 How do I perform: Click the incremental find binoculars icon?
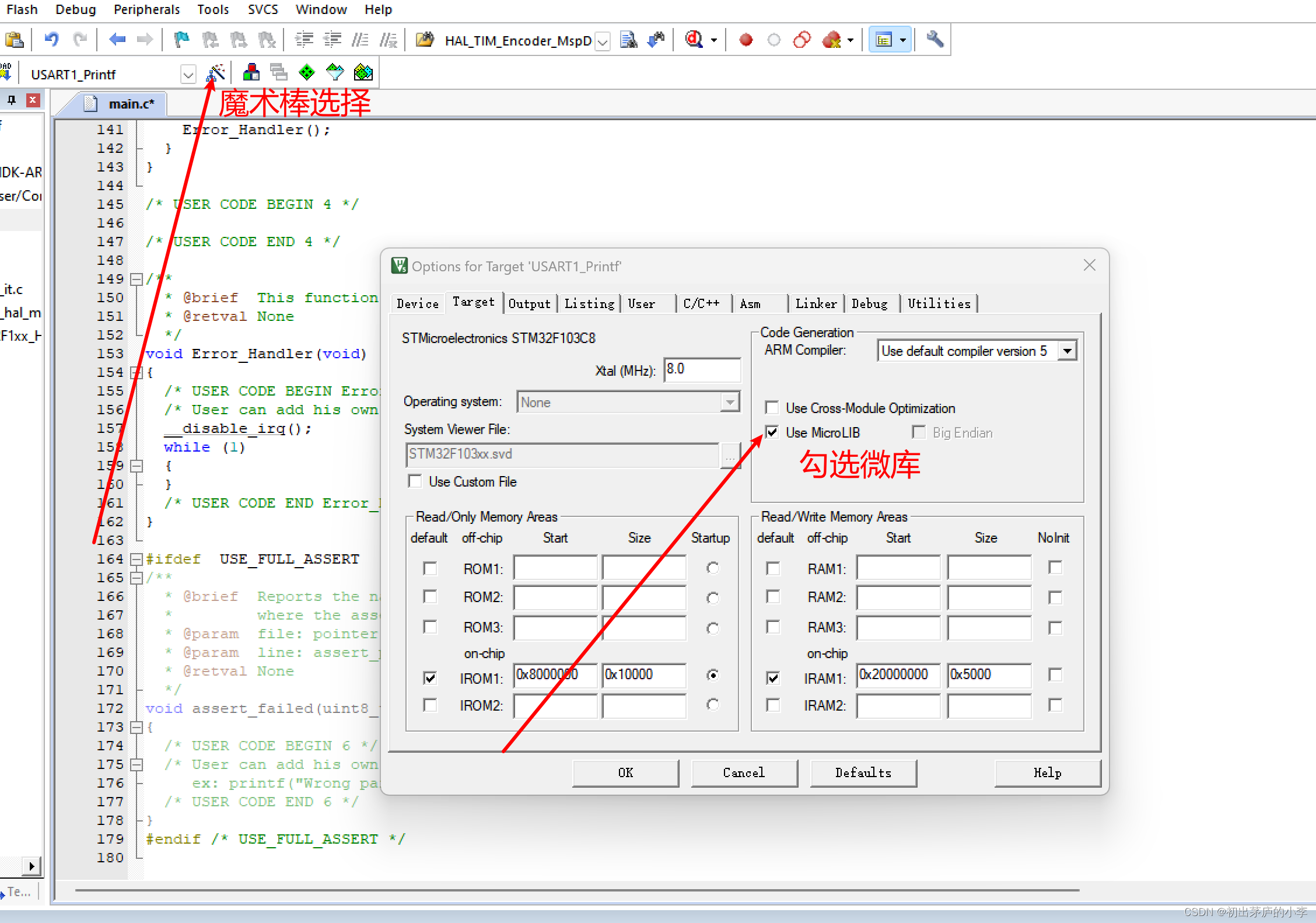pyautogui.click(x=656, y=40)
